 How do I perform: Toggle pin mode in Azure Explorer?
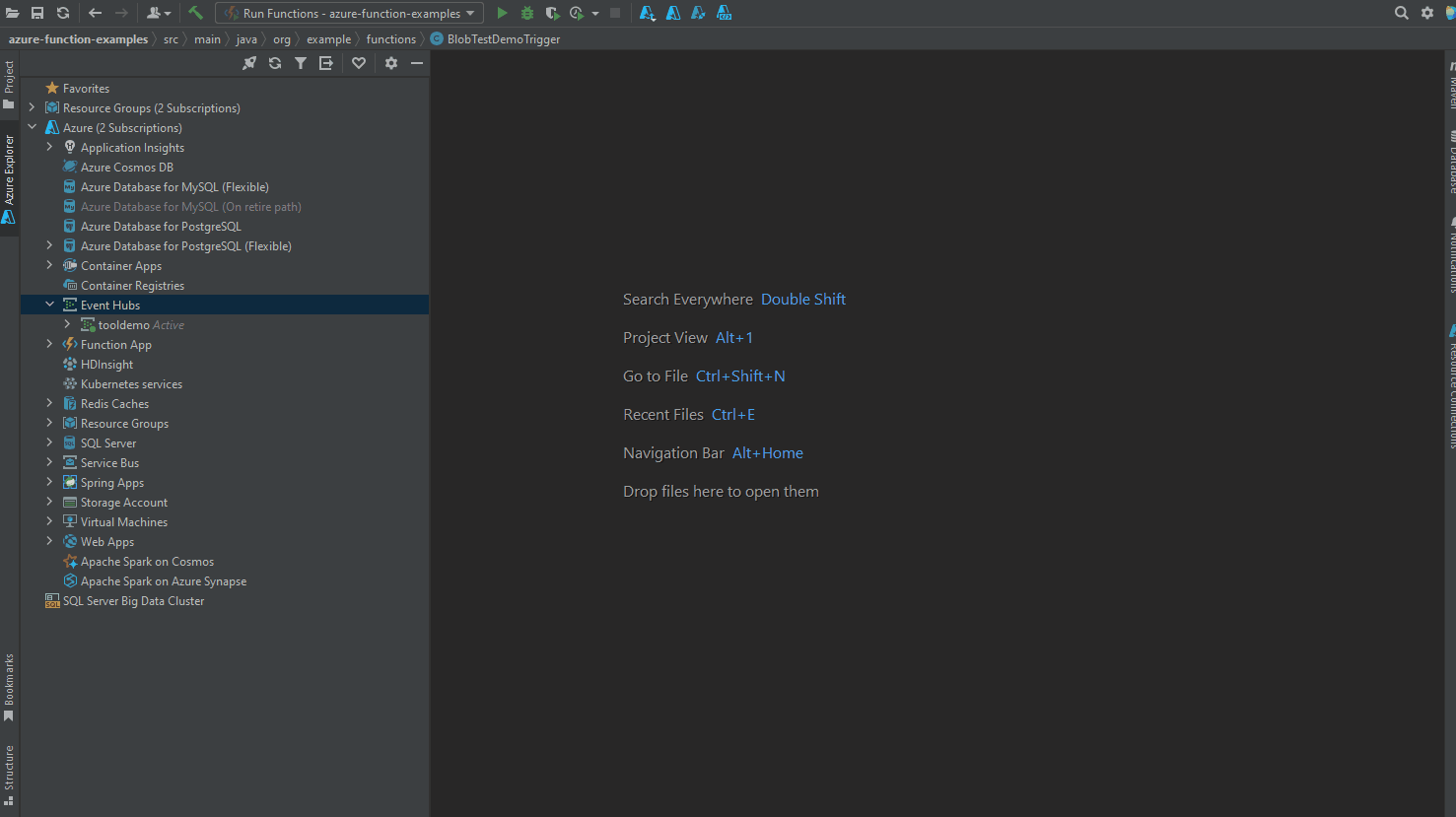[249, 62]
